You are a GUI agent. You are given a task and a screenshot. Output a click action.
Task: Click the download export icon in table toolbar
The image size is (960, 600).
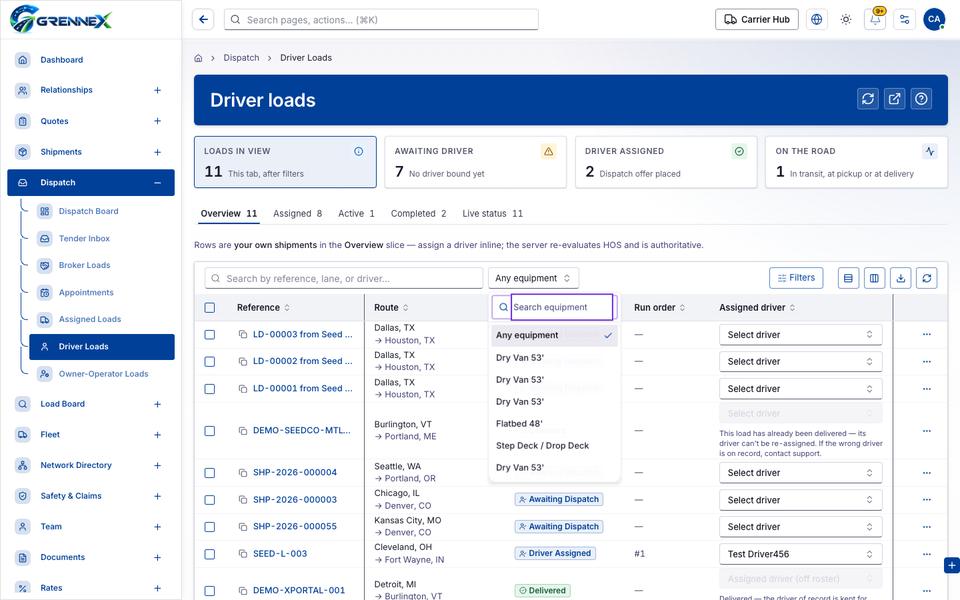click(901, 279)
